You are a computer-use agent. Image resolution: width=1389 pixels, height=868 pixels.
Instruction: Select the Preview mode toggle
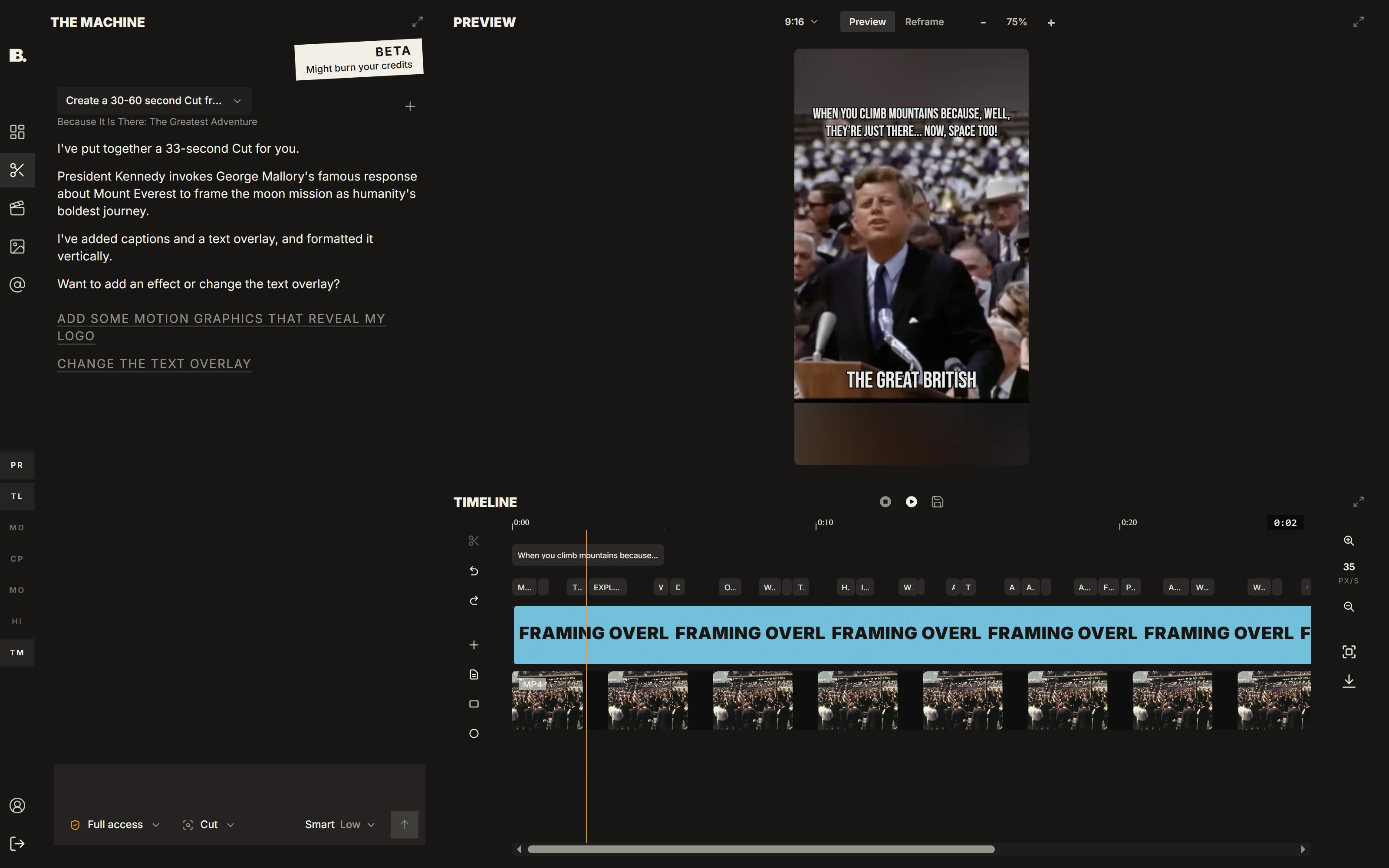(x=867, y=22)
